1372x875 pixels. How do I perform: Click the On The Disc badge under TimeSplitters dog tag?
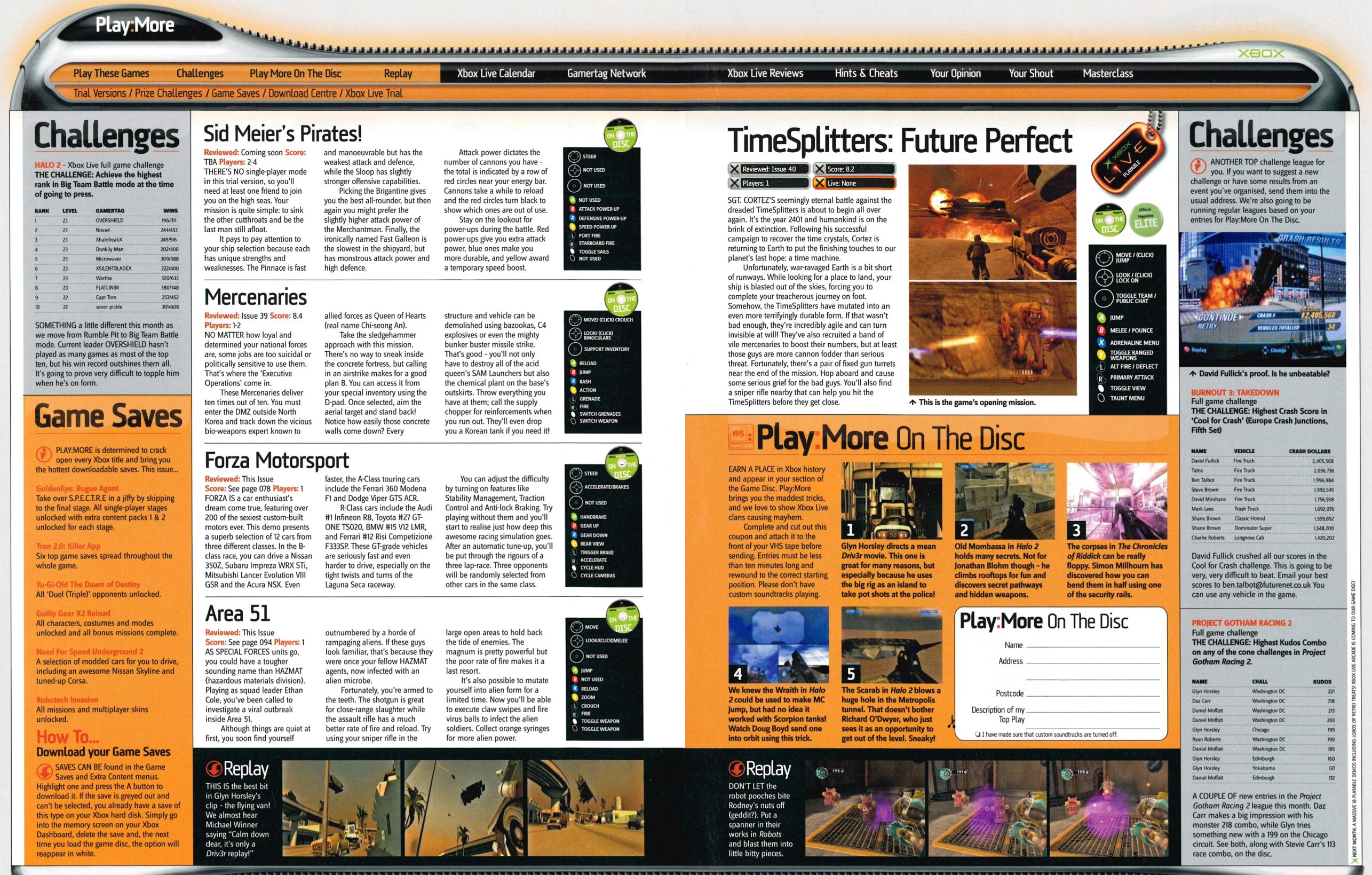[1109, 219]
